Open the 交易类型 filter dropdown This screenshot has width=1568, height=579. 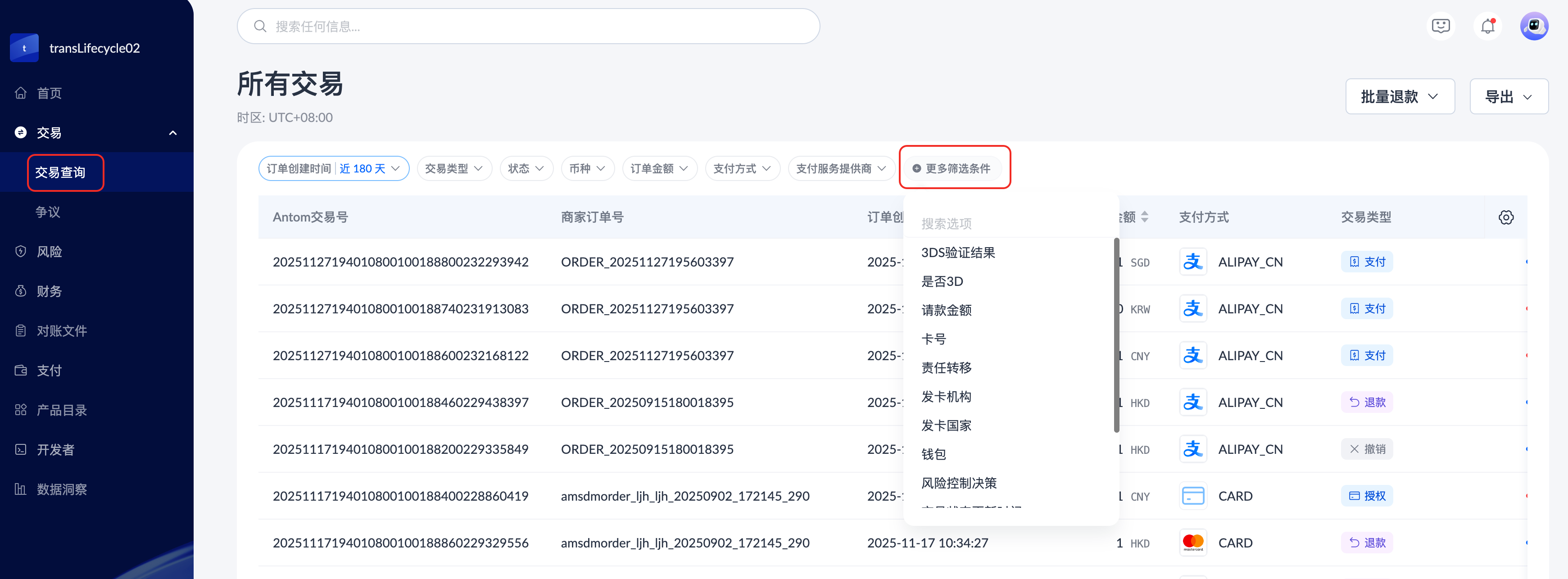454,169
